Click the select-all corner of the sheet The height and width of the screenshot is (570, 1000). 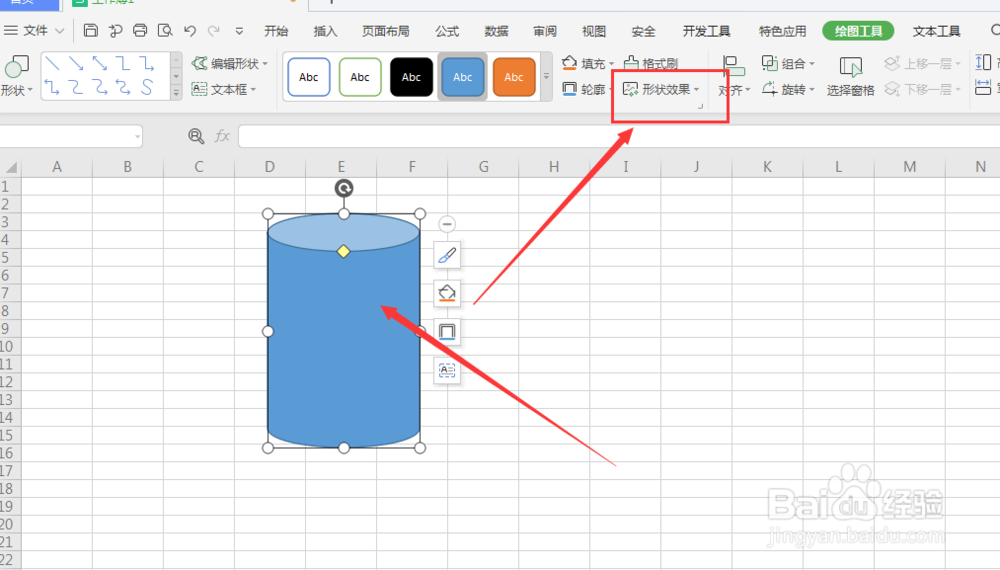click(x=10, y=167)
